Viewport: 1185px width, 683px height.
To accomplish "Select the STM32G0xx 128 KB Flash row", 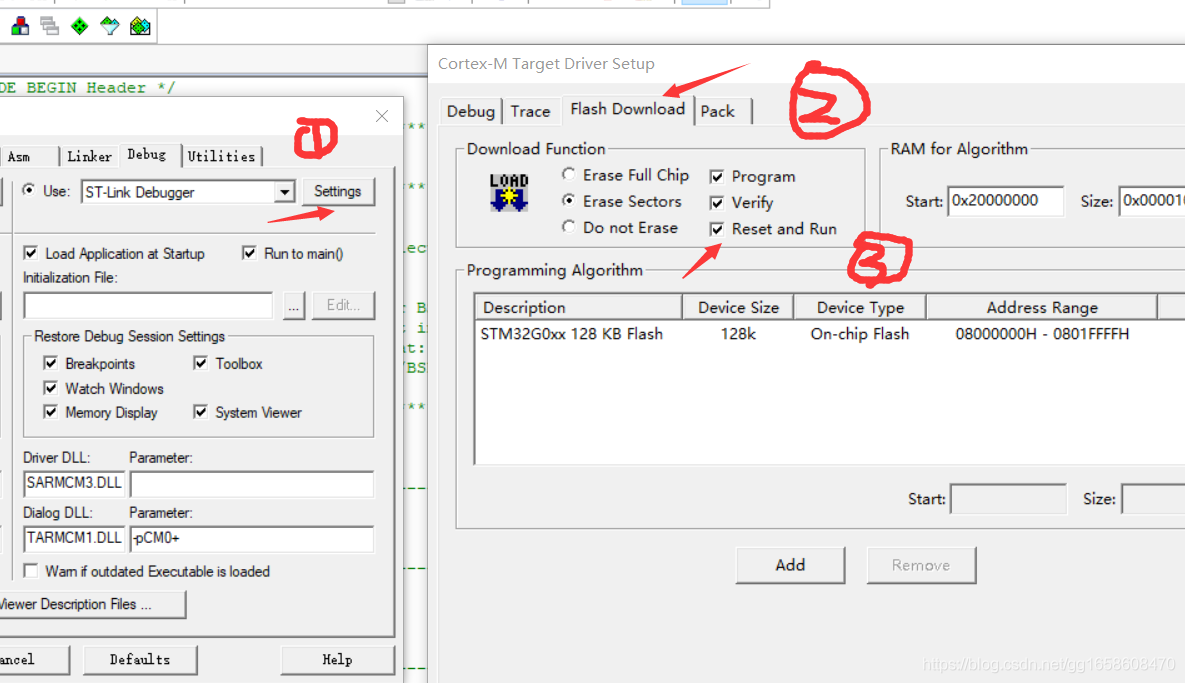I will pyautogui.click(x=571, y=334).
